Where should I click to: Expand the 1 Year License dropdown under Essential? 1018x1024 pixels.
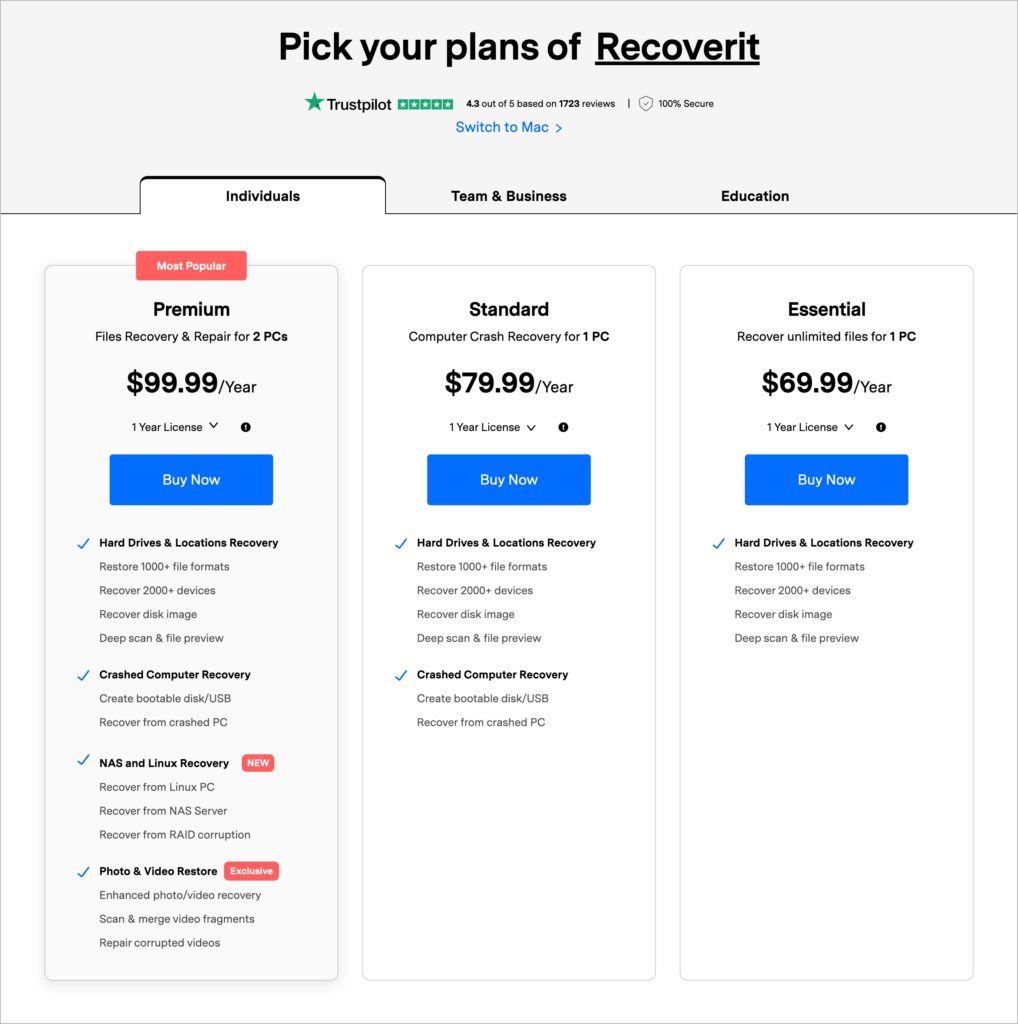pos(810,426)
